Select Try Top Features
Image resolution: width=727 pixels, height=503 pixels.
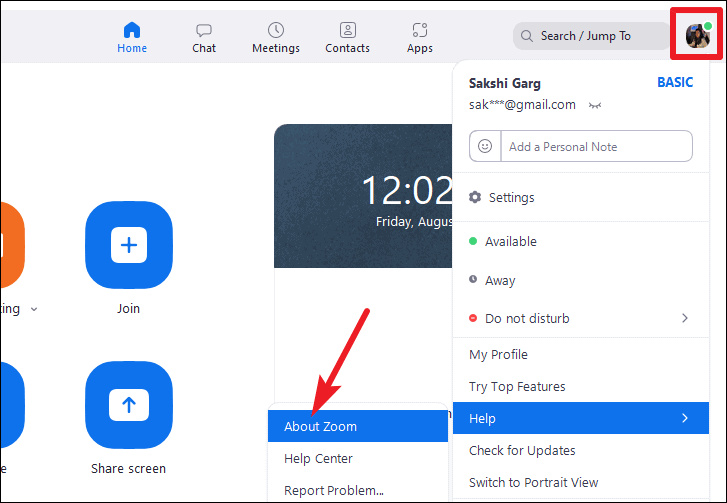point(580,387)
